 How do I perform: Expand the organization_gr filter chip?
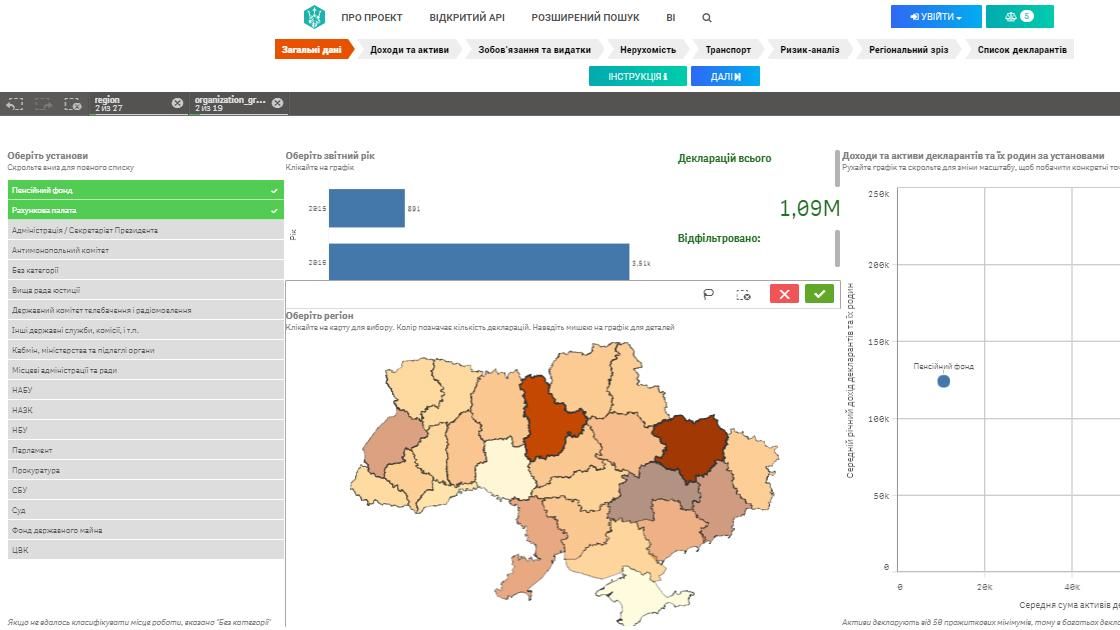(230, 103)
